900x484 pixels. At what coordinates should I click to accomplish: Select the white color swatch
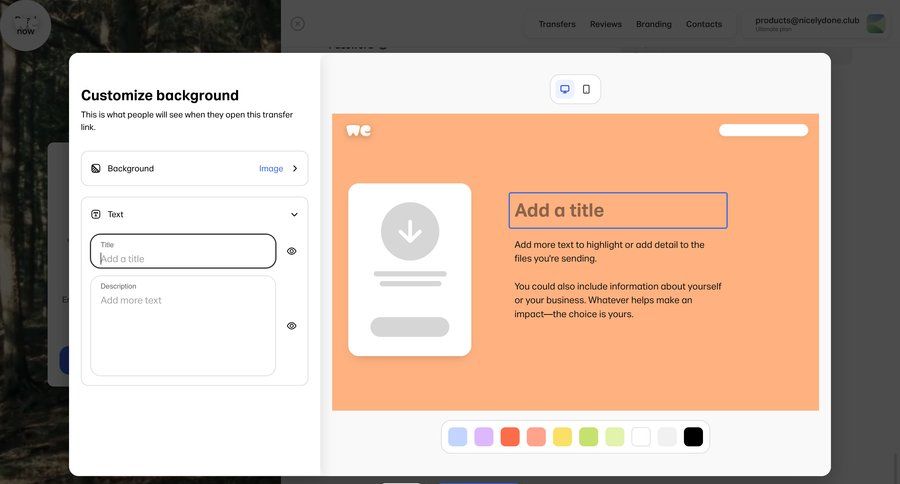point(641,437)
